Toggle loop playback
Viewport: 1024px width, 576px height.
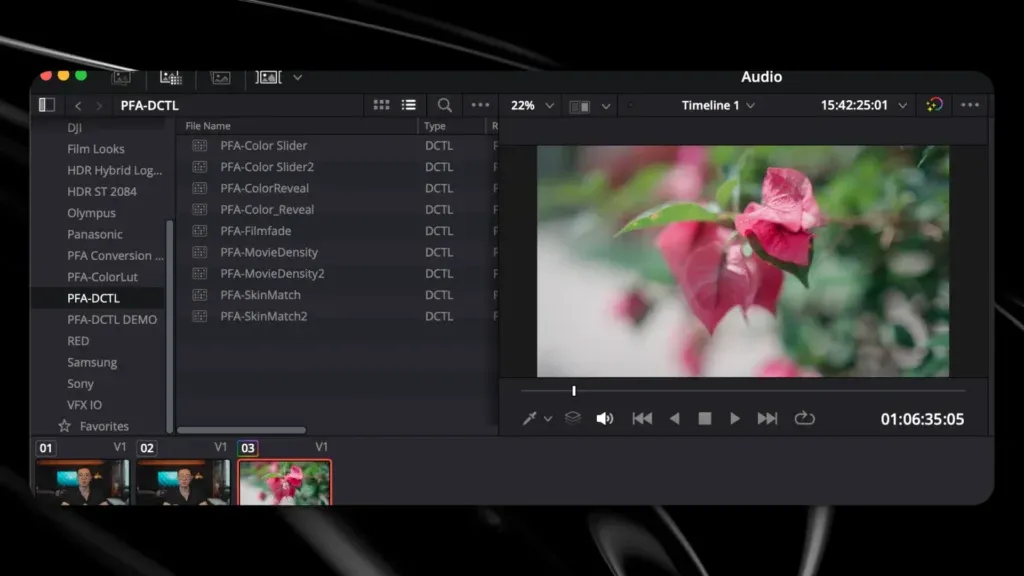[805, 419]
